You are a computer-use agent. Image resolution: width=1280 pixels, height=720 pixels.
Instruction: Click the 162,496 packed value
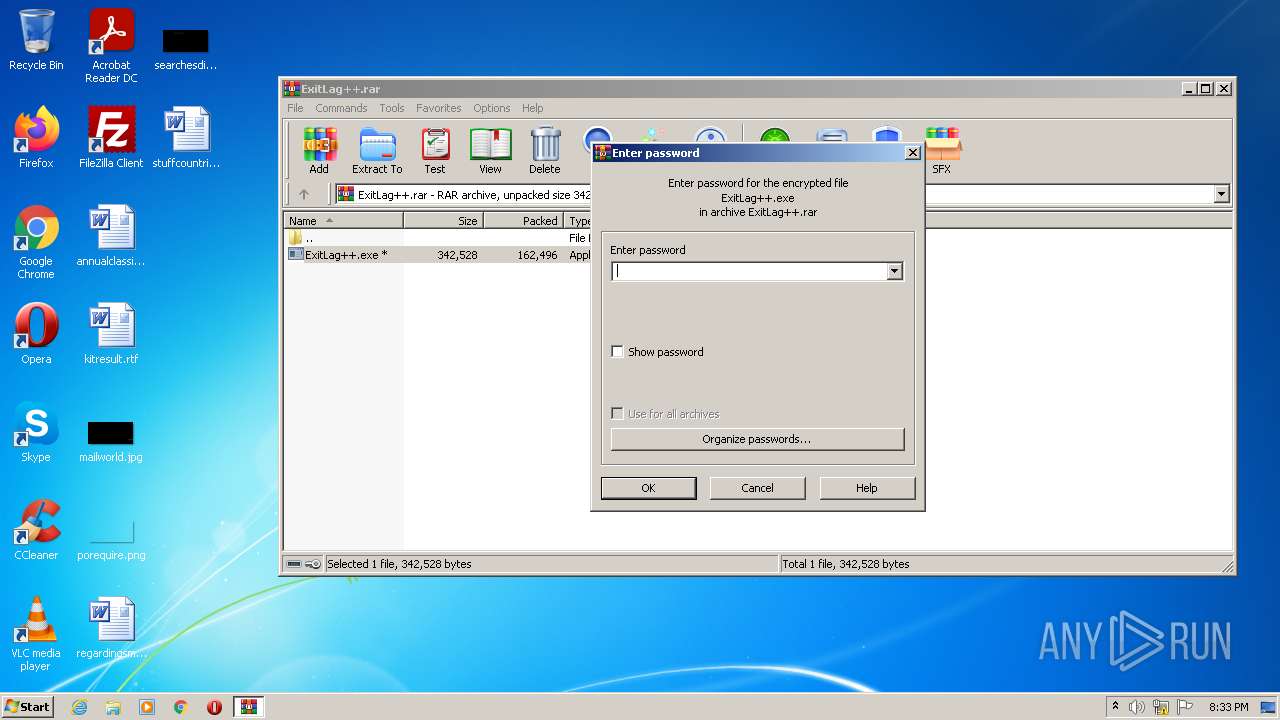tap(537, 255)
